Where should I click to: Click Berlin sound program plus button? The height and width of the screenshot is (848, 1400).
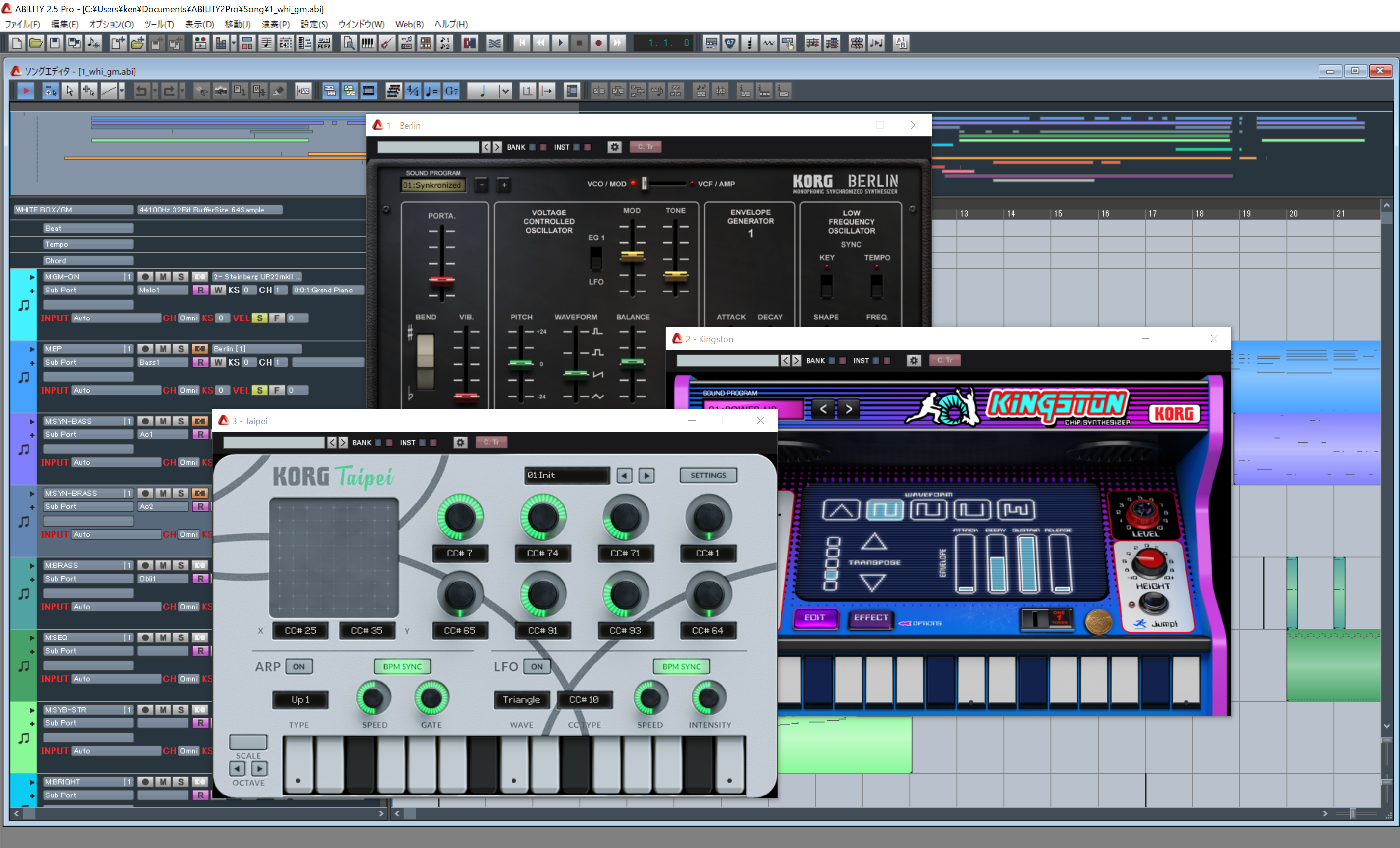click(x=504, y=185)
